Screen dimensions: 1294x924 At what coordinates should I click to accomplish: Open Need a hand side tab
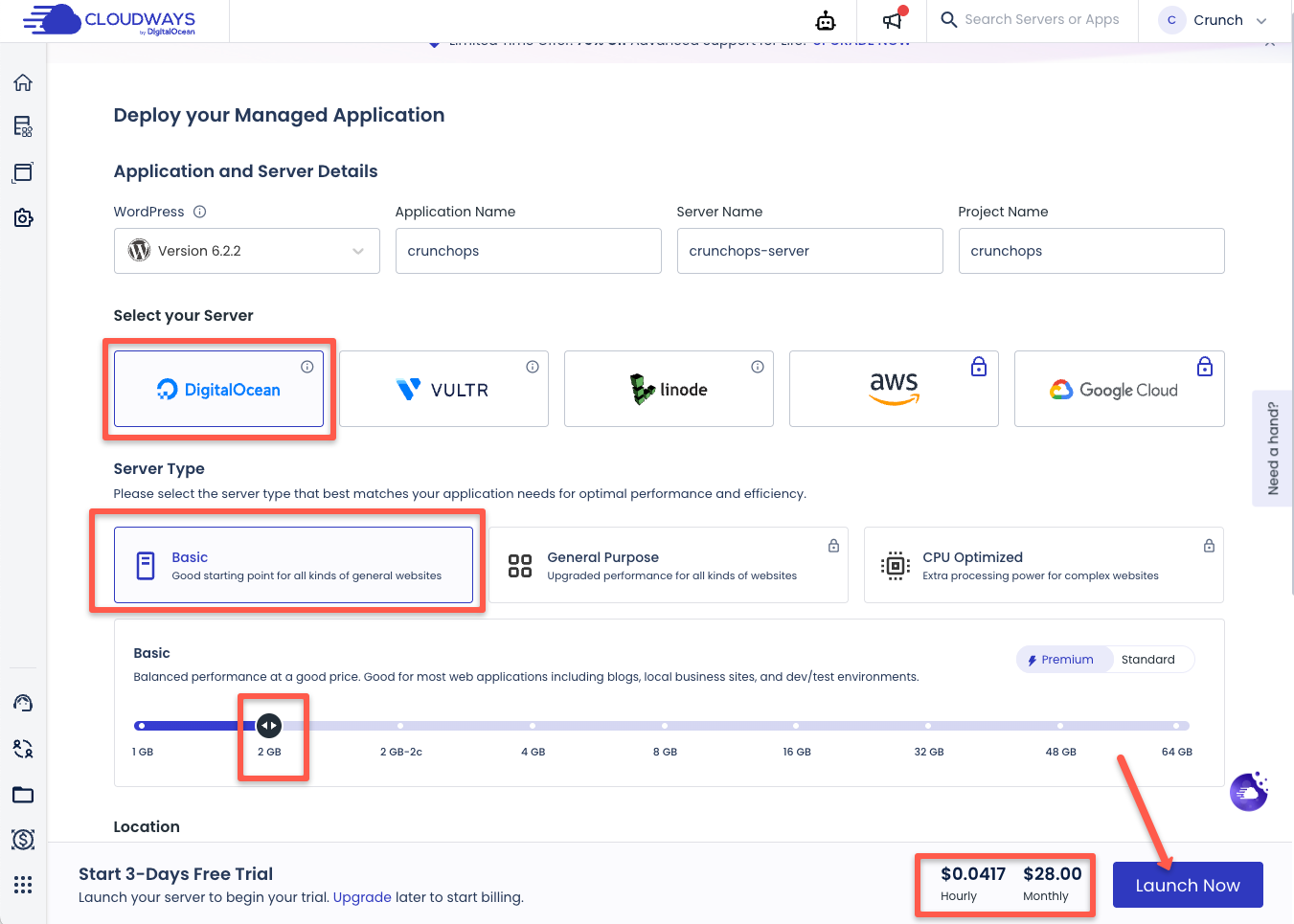[1273, 448]
